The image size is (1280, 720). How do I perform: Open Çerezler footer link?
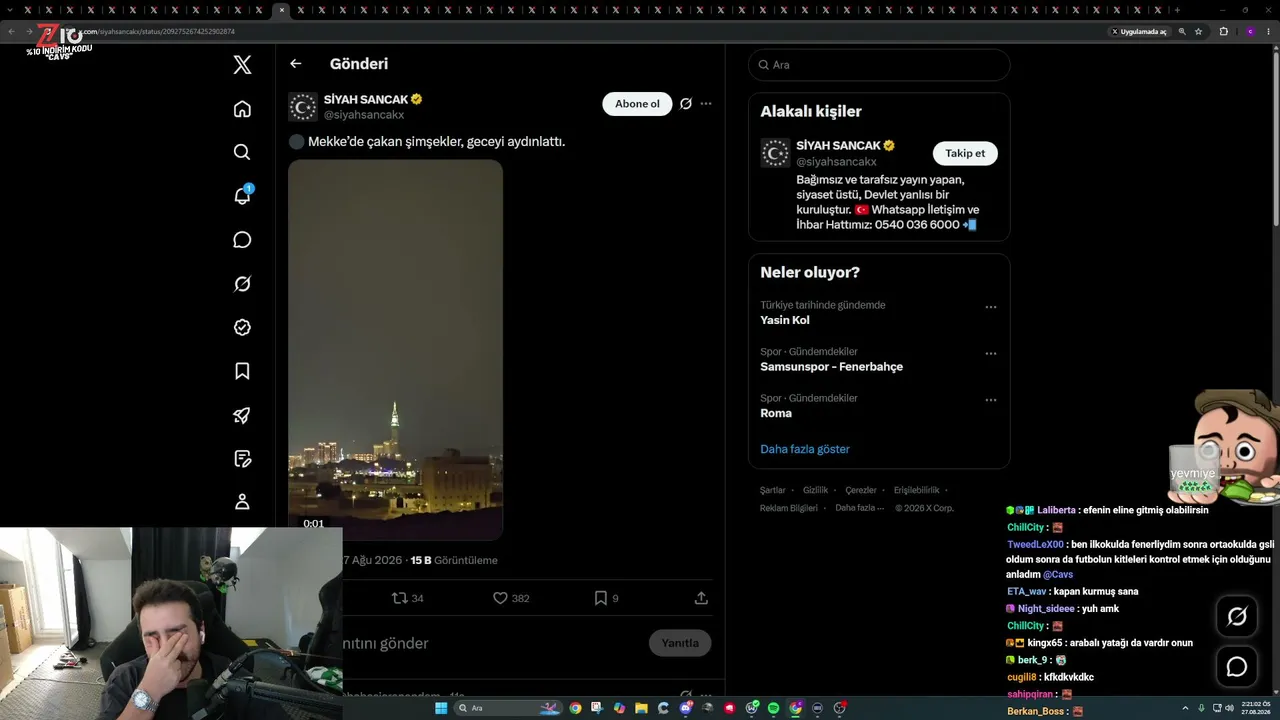click(x=861, y=490)
